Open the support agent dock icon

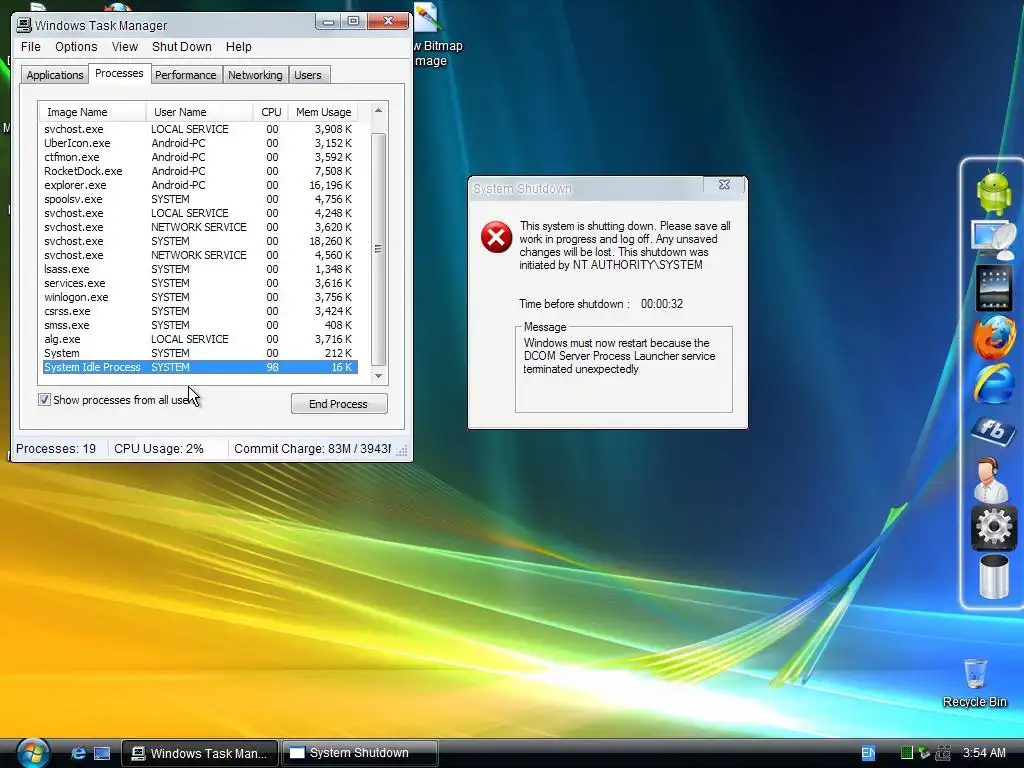pyautogui.click(x=991, y=479)
